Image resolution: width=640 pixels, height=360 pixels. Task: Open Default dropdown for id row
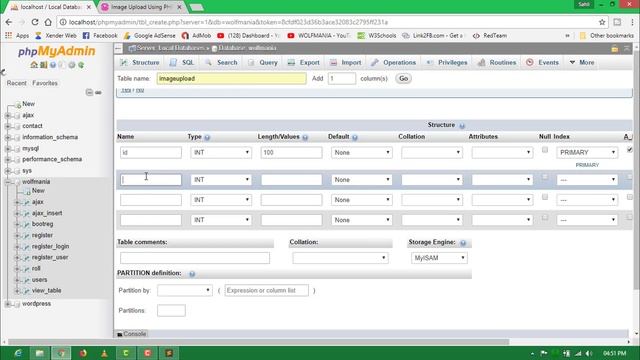point(361,152)
